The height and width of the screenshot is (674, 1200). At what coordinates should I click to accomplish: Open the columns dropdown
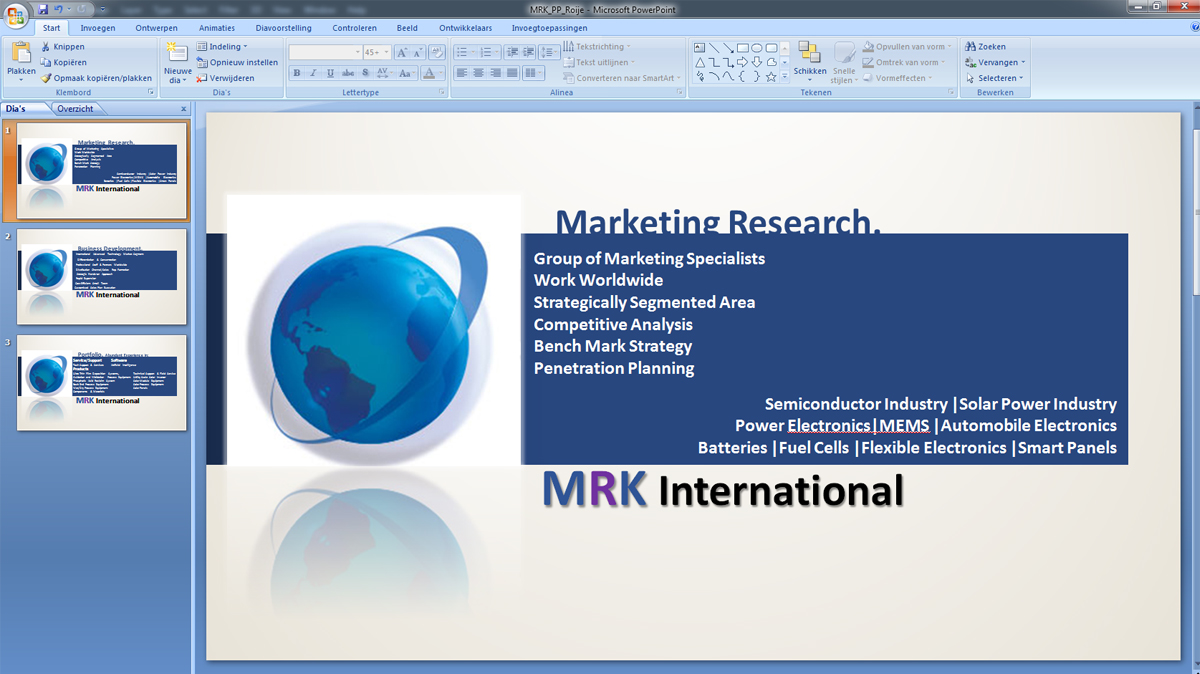533,73
